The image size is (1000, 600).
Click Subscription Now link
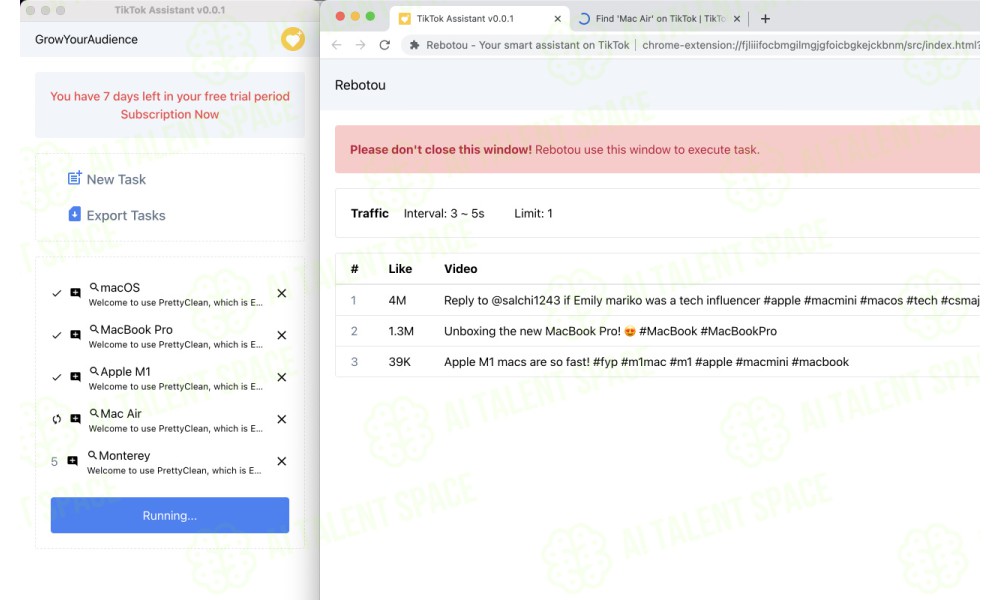click(x=170, y=114)
